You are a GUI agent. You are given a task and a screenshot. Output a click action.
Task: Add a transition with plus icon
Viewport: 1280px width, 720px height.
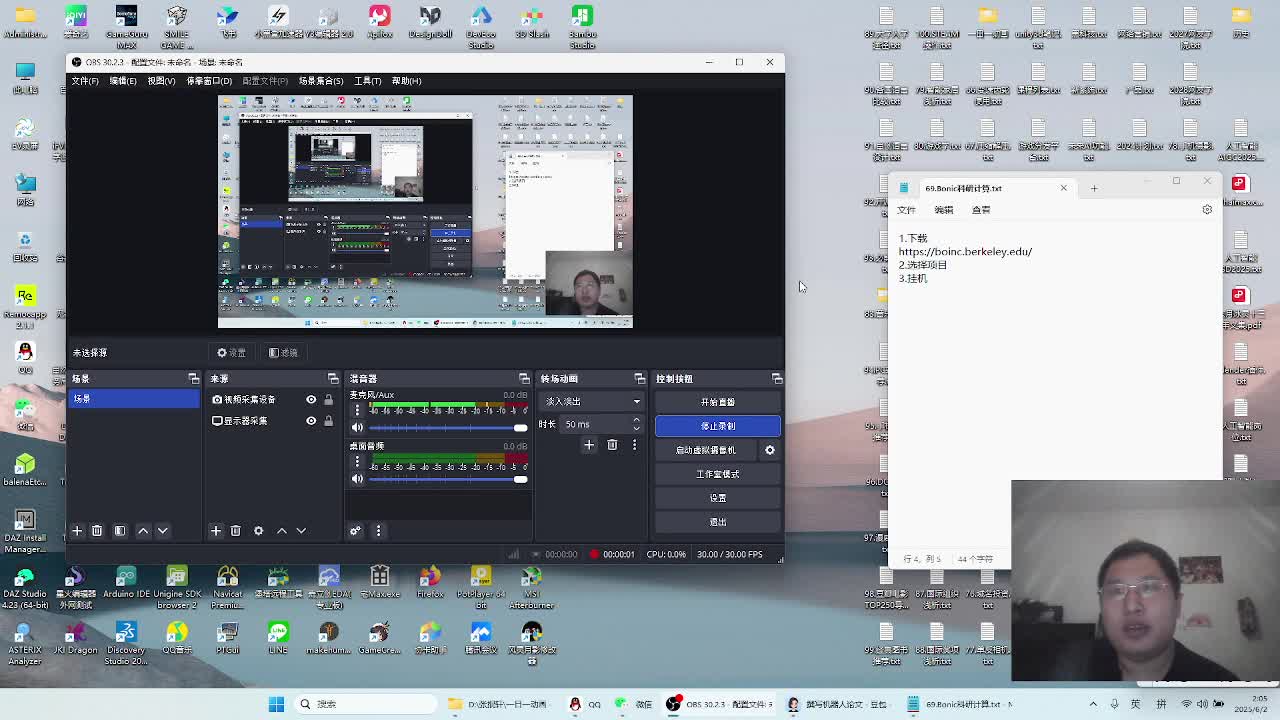(589, 445)
